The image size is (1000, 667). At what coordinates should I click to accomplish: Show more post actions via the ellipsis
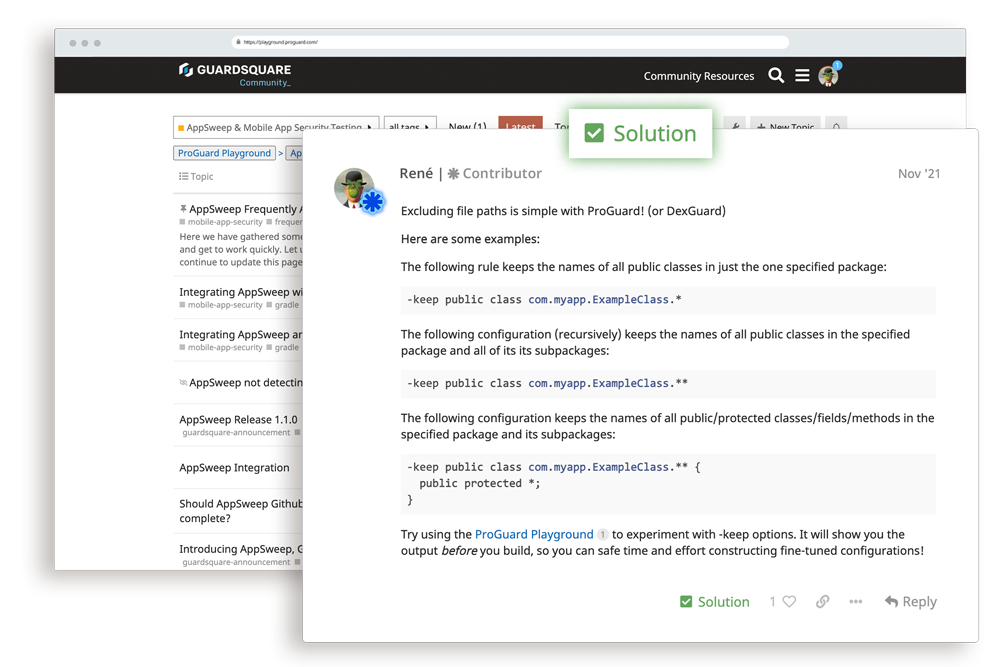(856, 601)
